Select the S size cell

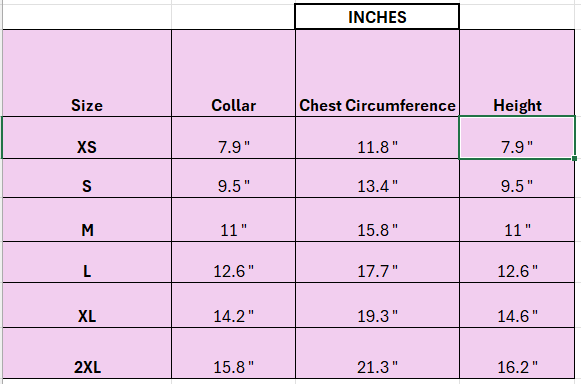tap(87, 178)
